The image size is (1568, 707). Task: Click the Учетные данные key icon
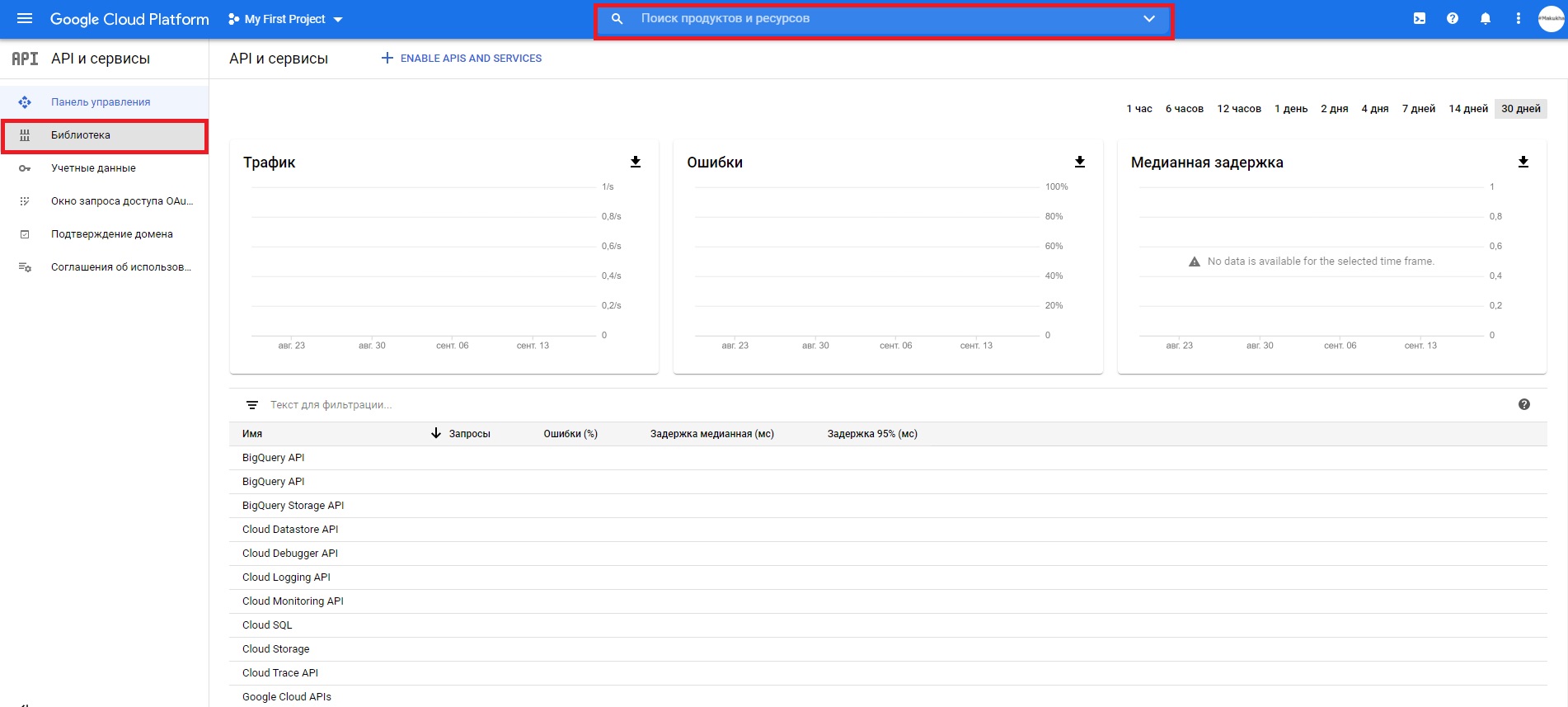coord(25,168)
